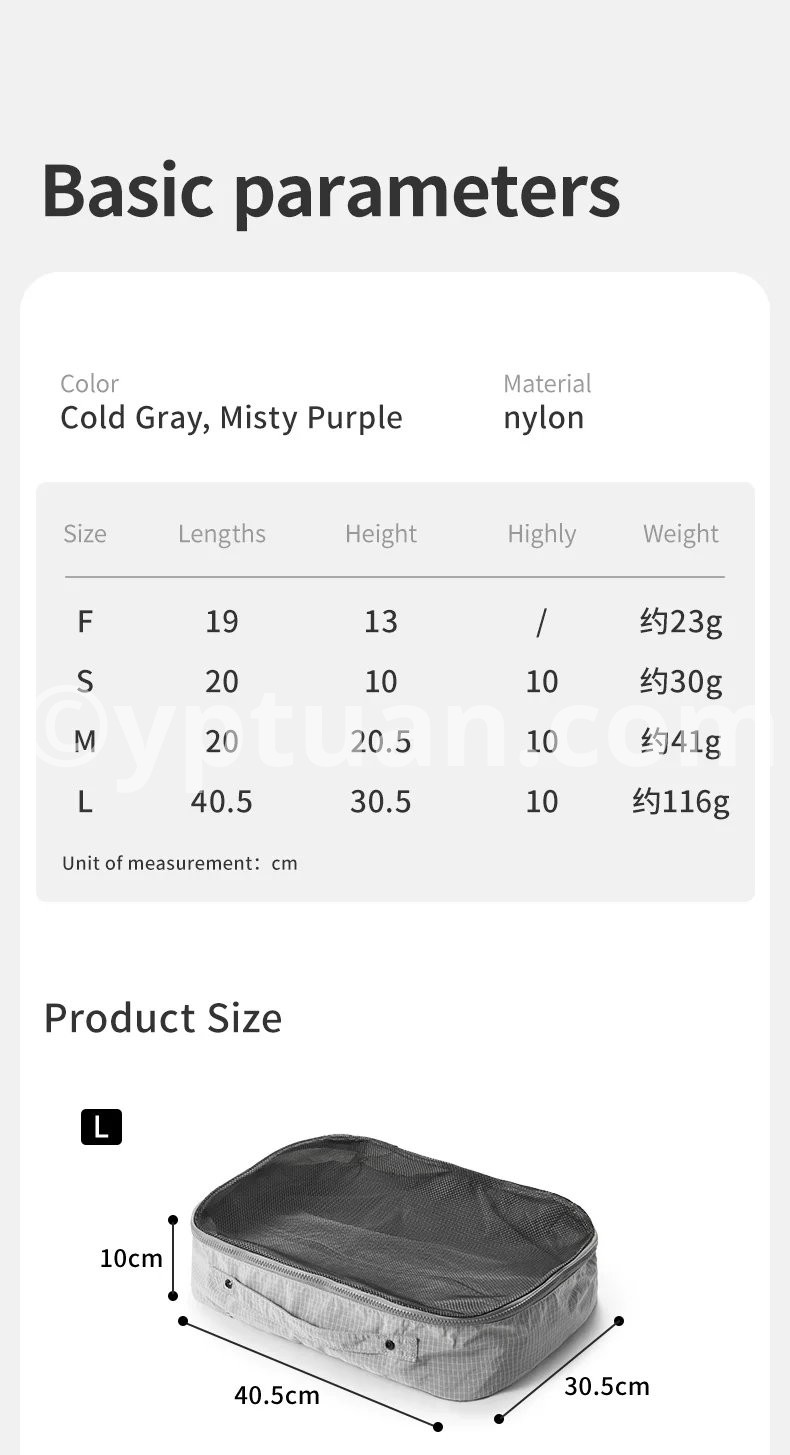This screenshot has height=1455, width=790.
Task: Click the 约116g weight value
Action: tap(680, 802)
